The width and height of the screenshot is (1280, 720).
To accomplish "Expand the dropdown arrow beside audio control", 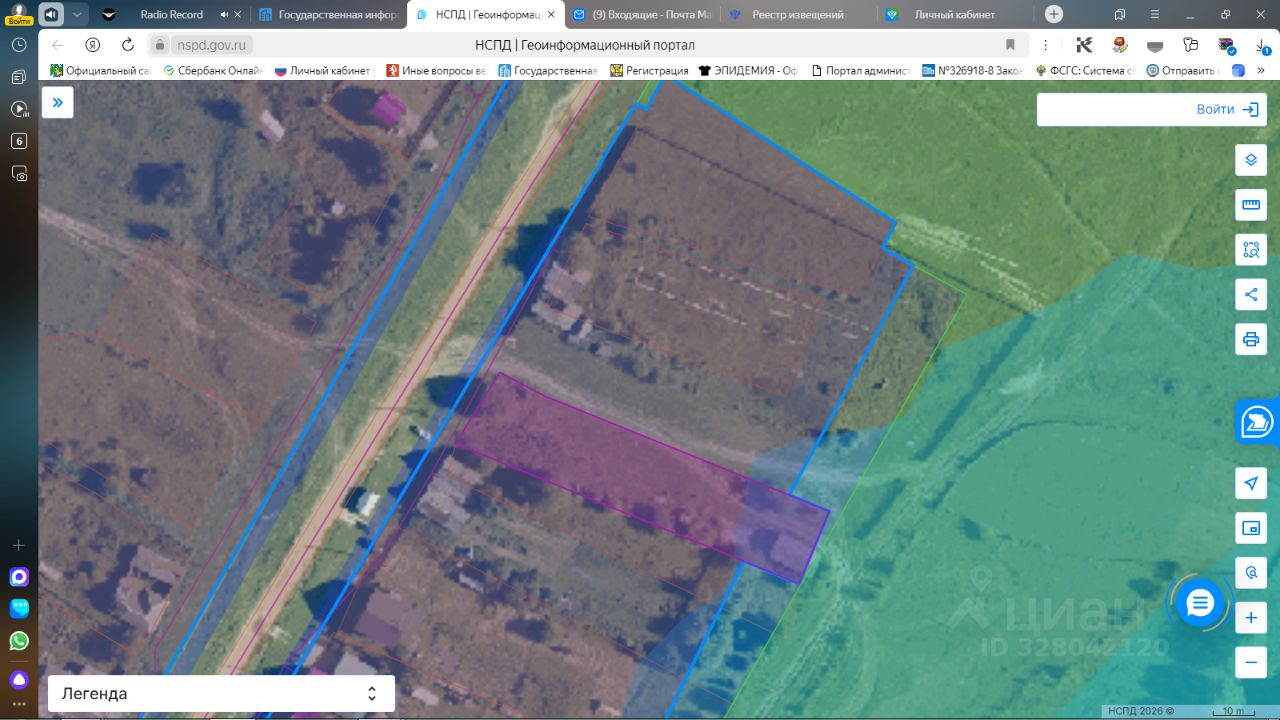I will (x=77, y=14).
